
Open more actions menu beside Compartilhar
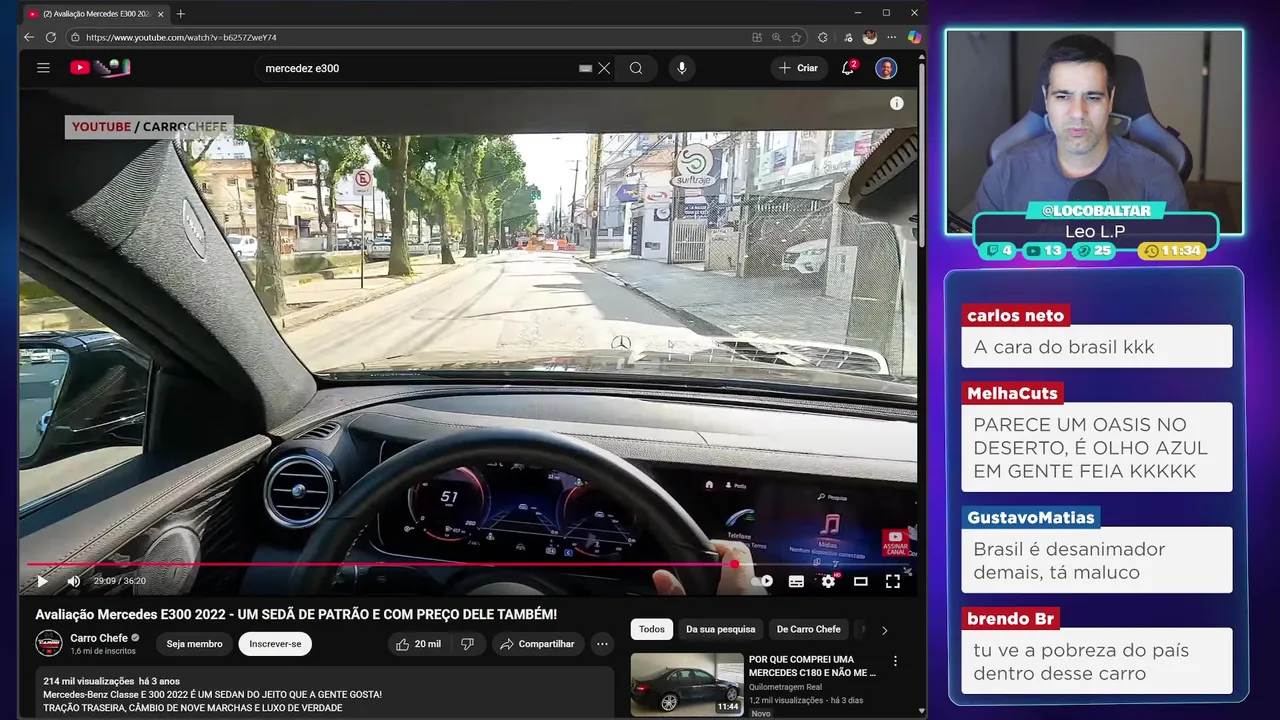pyautogui.click(x=602, y=644)
